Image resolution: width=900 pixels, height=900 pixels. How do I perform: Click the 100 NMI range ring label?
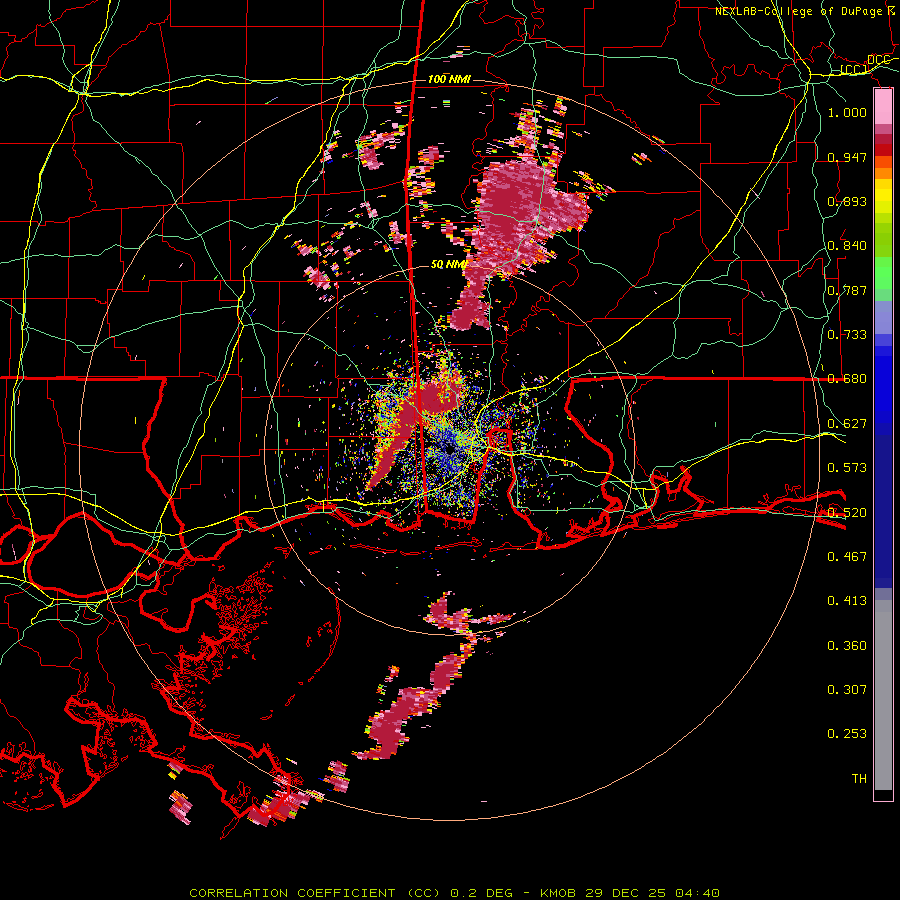[449, 79]
